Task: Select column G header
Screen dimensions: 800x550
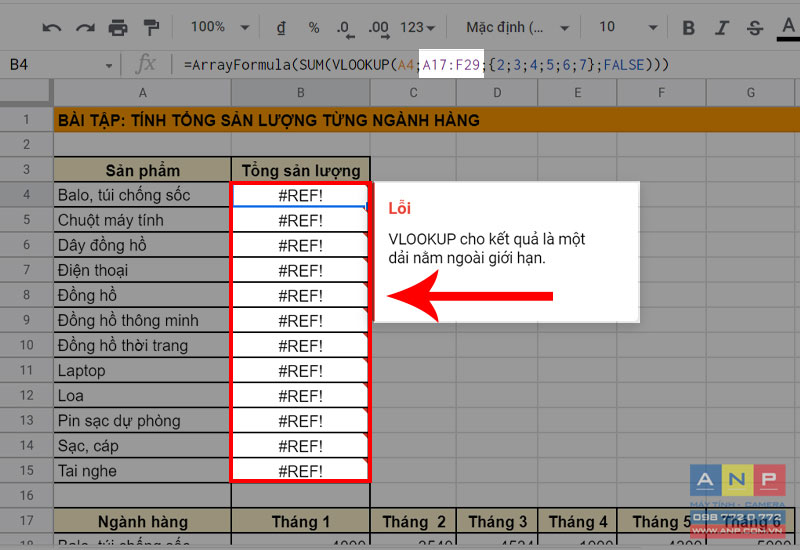Action: [751, 93]
